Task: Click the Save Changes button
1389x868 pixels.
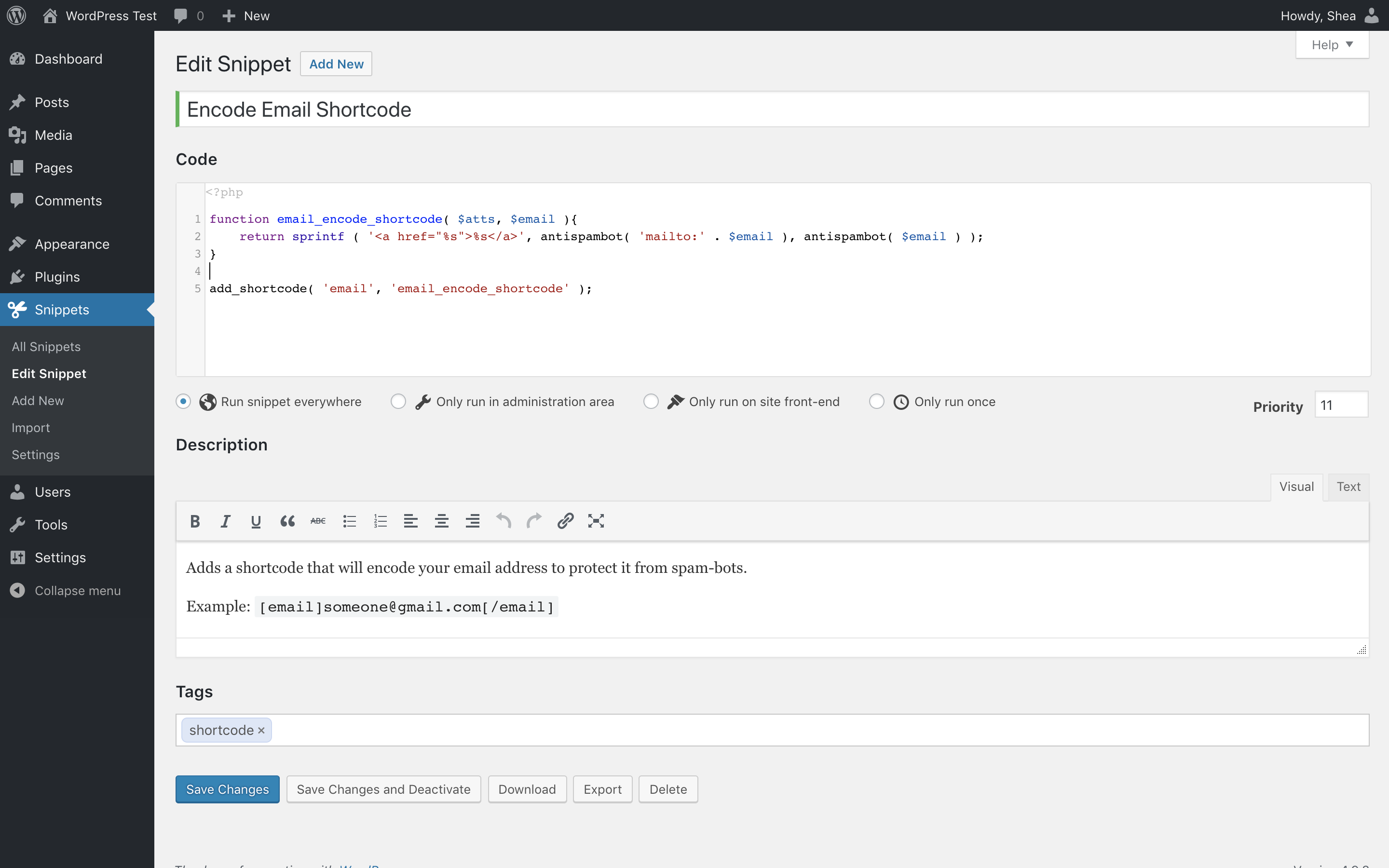Action: (x=227, y=789)
